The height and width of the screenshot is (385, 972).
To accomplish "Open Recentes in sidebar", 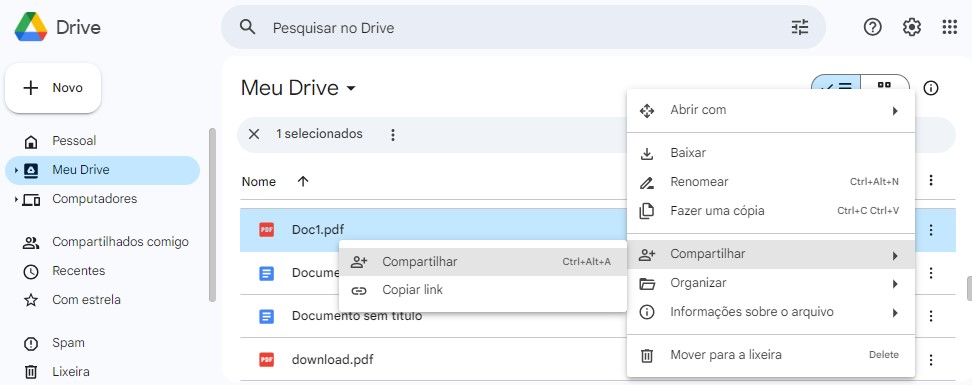I will [x=102, y=271].
